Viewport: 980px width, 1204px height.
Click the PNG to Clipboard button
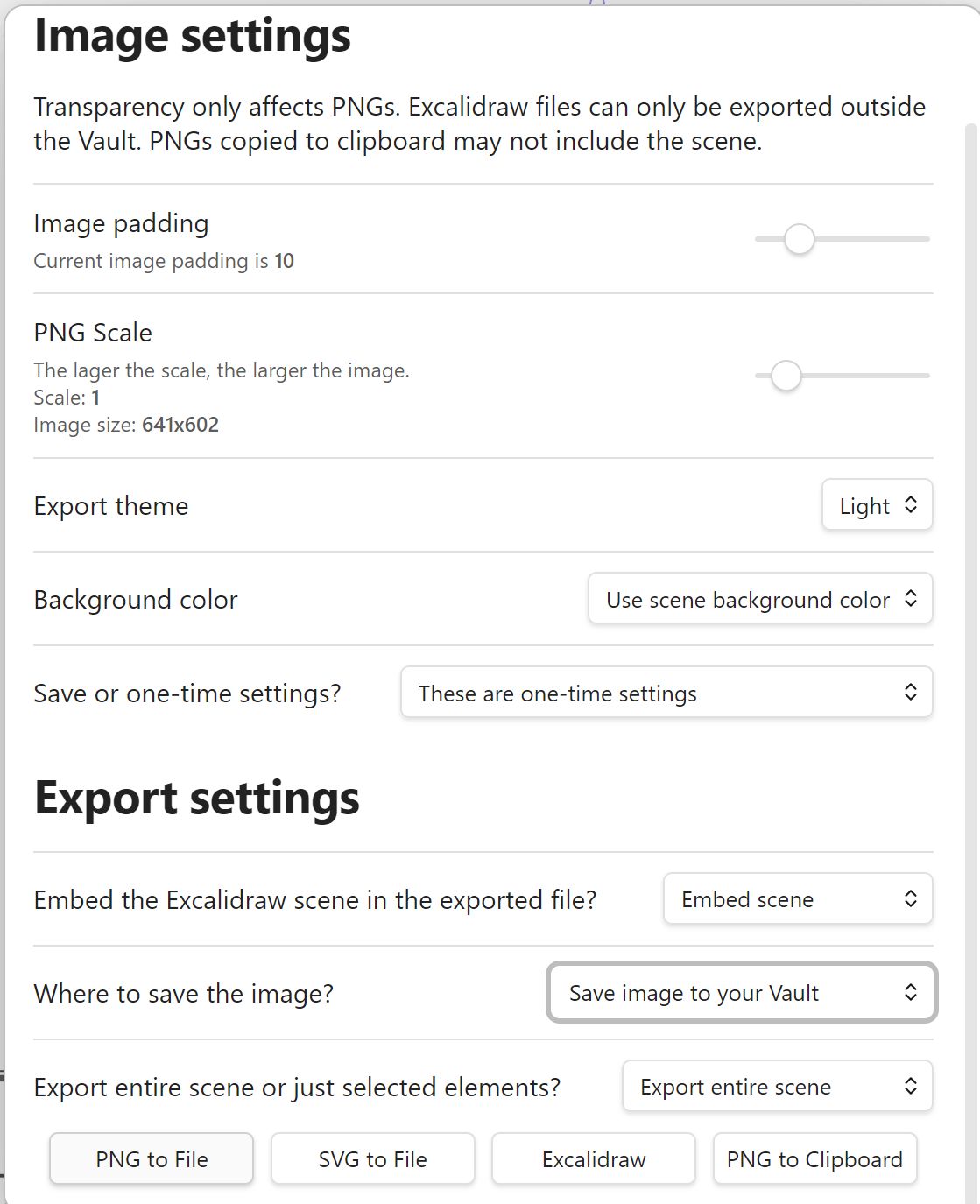coord(814,1158)
